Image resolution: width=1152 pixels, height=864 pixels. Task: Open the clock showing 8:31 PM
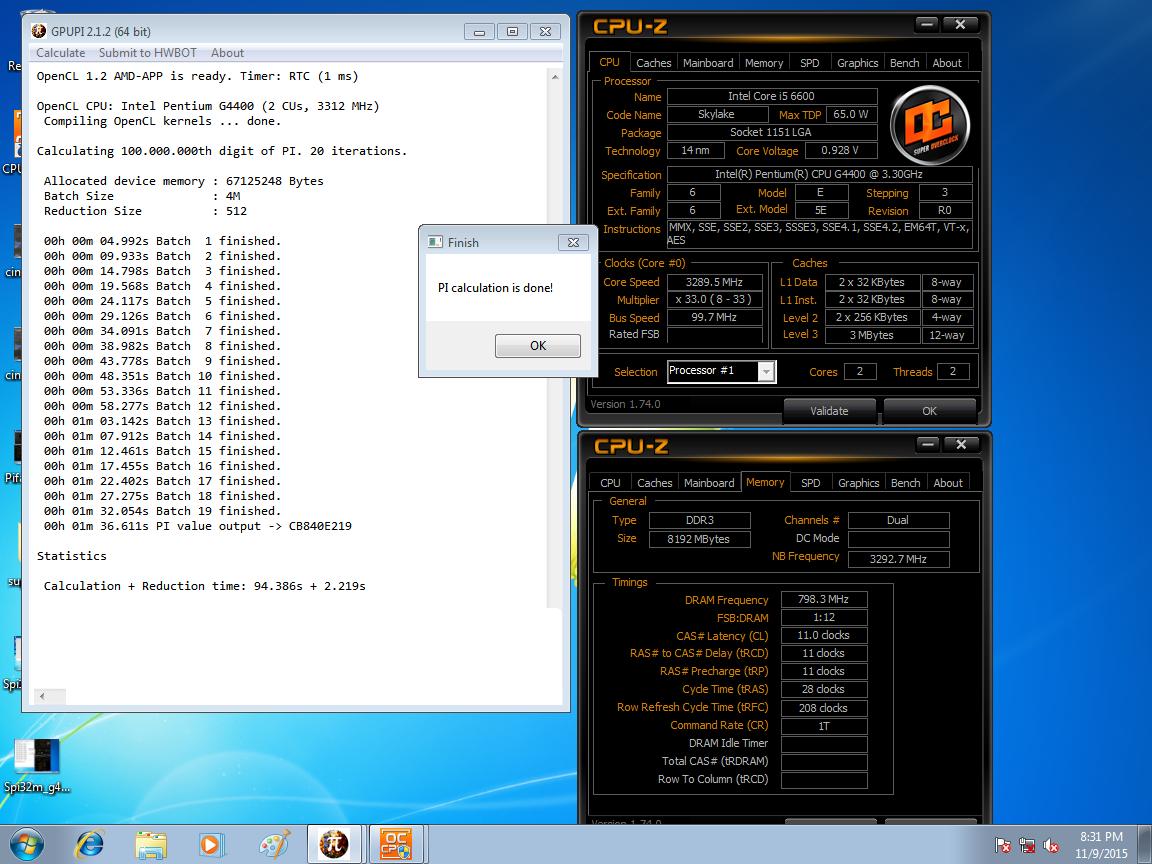1101,845
